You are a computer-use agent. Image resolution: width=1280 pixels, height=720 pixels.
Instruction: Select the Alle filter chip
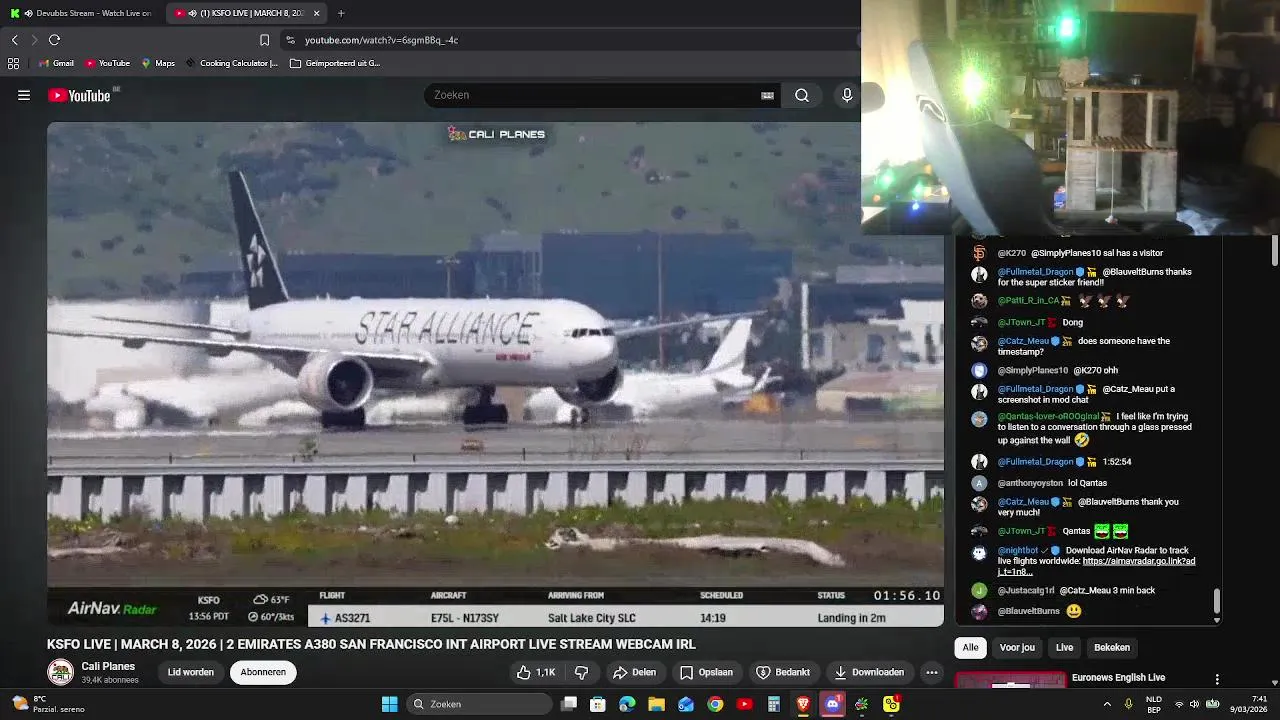(x=970, y=647)
